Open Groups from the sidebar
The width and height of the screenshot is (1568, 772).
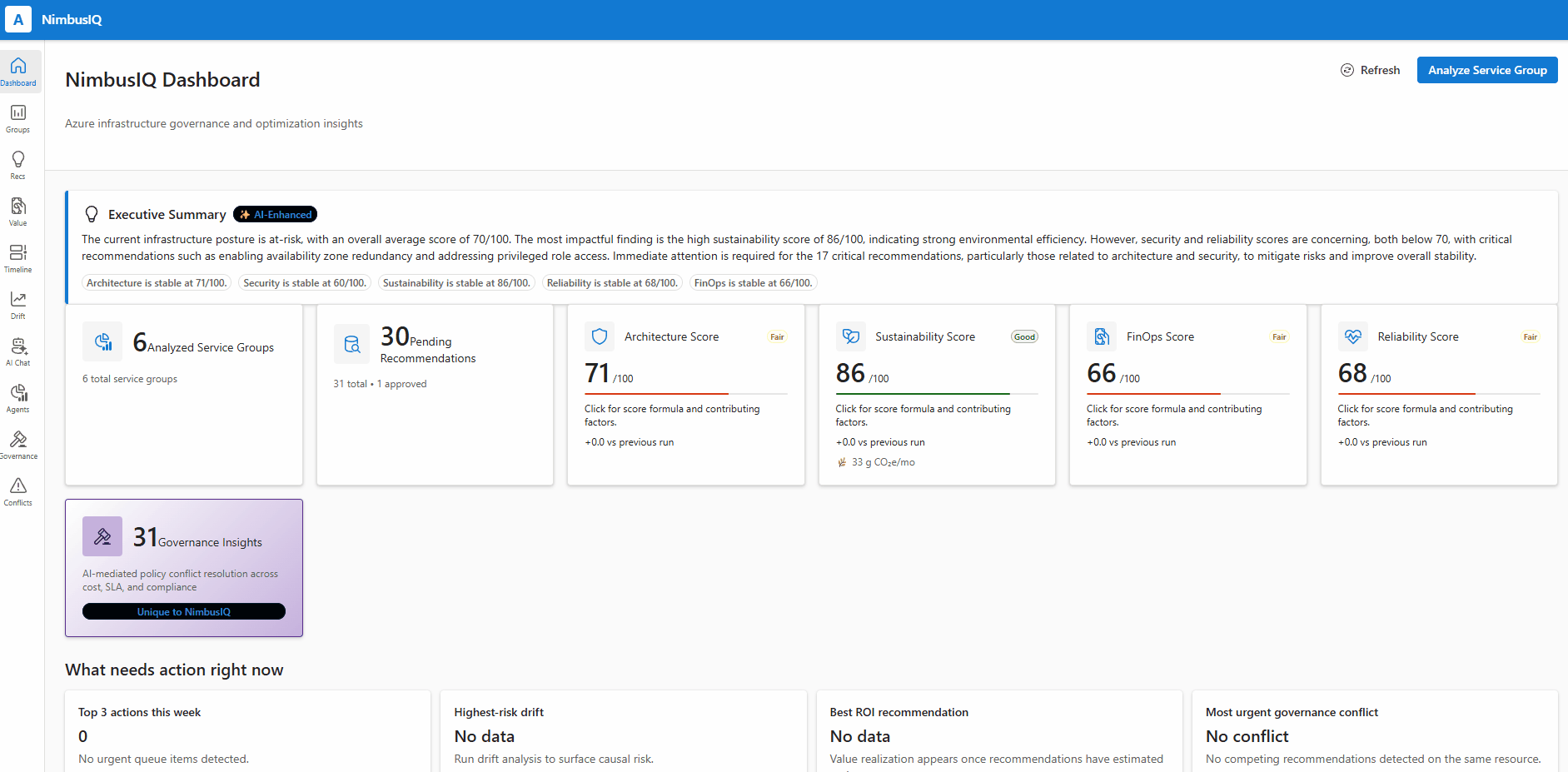(17, 117)
